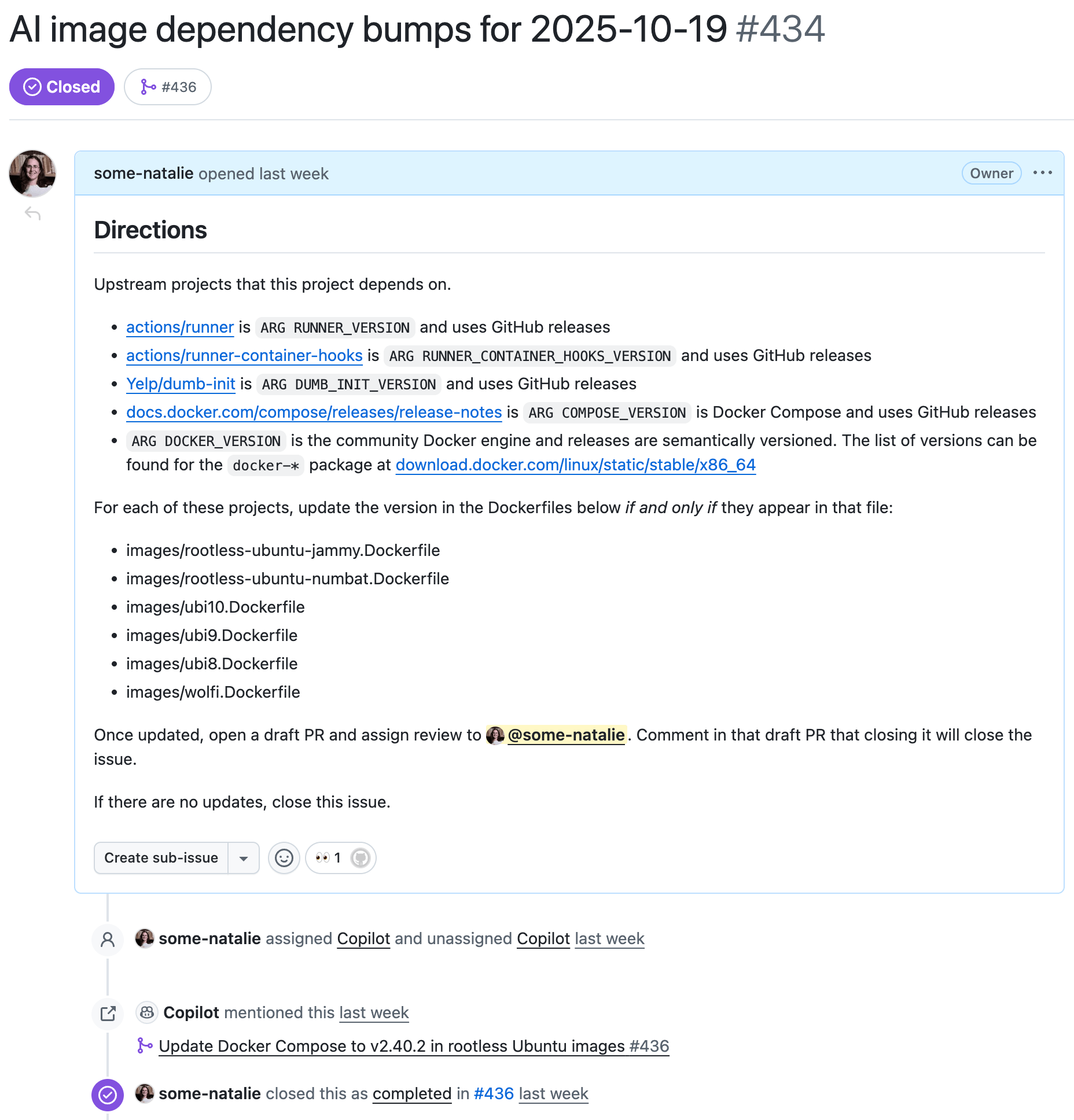This screenshot has height=1120, width=1074.
Task: Click the @some-natalie mention
Action: tap(565, 735)
